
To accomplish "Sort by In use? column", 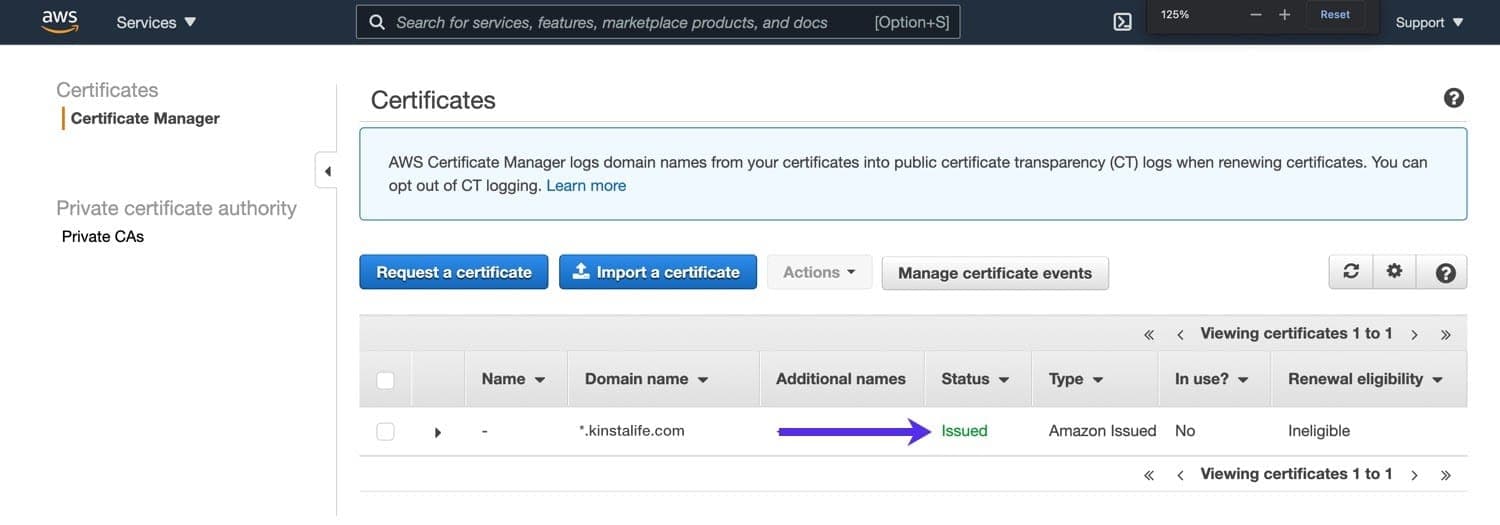I will [x=1212, y=379].
